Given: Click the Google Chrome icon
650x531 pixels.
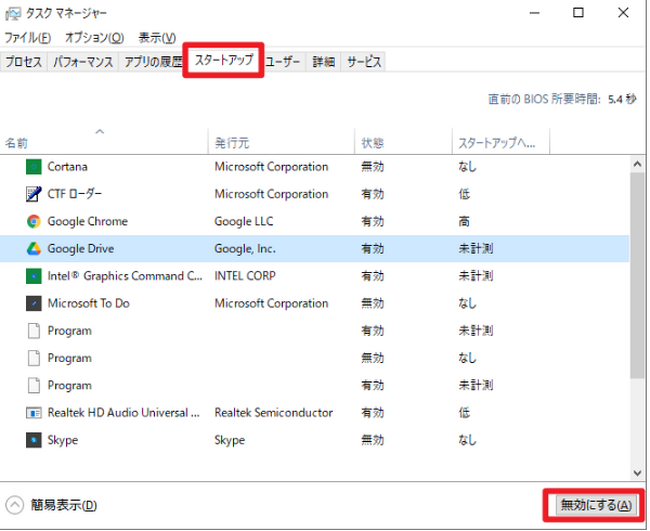Looking at the screenshot, I should tap(34, 221).
